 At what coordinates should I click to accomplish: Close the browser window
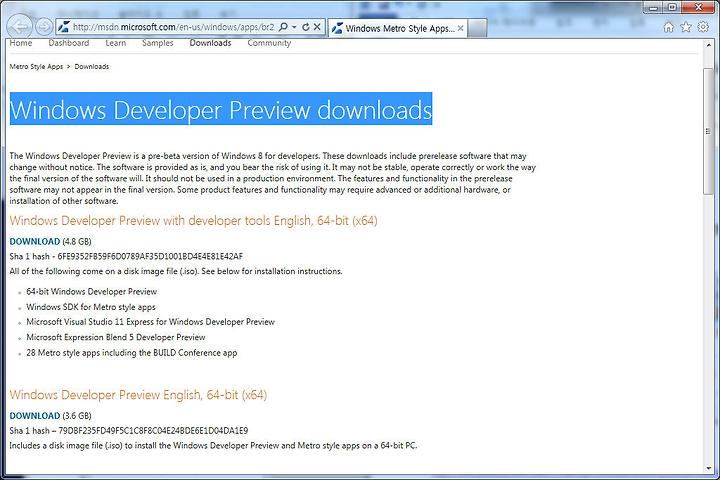click(x=698, y=7)
